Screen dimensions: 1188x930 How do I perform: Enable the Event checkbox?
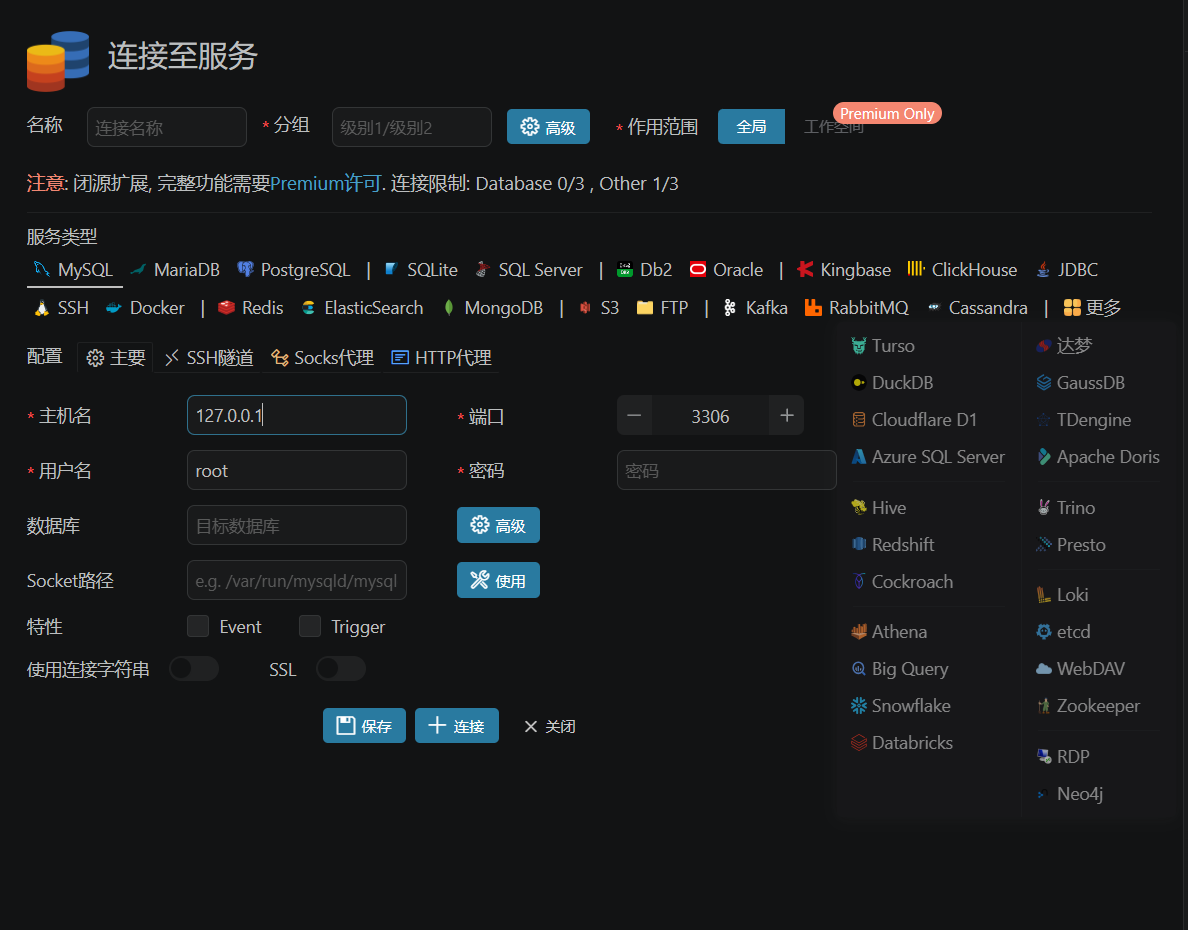[199, 627]
